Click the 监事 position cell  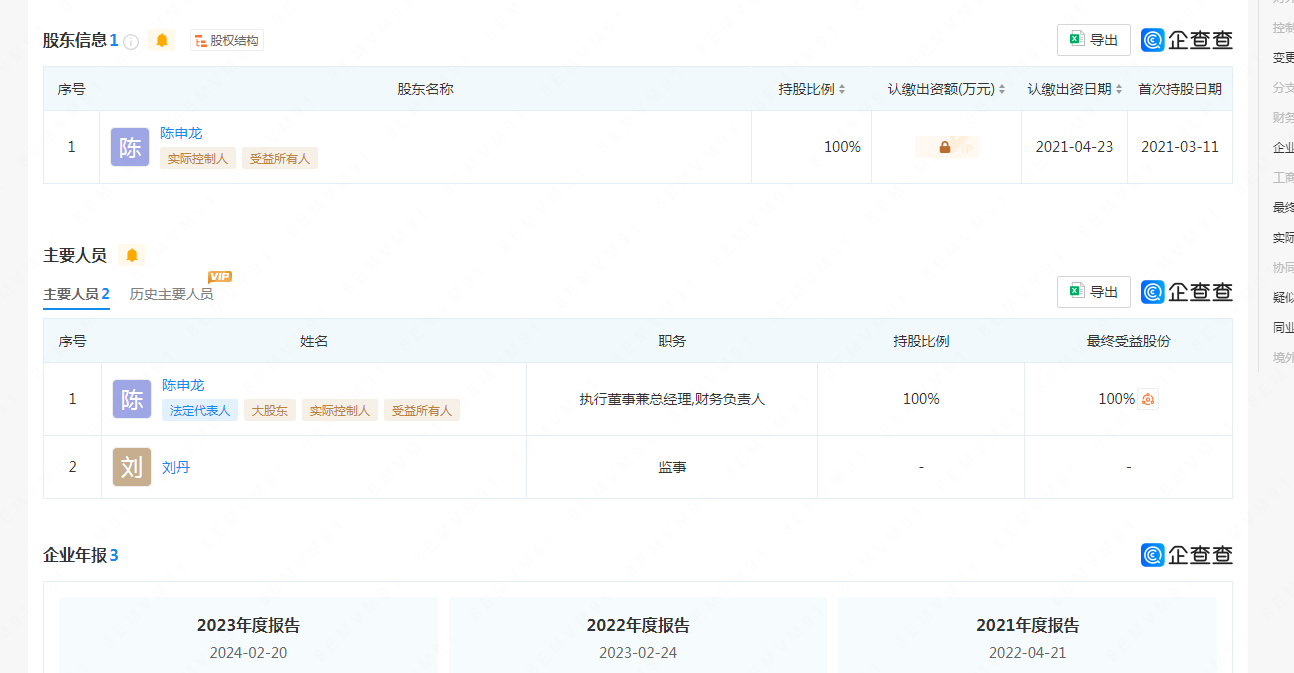[672, 467]
